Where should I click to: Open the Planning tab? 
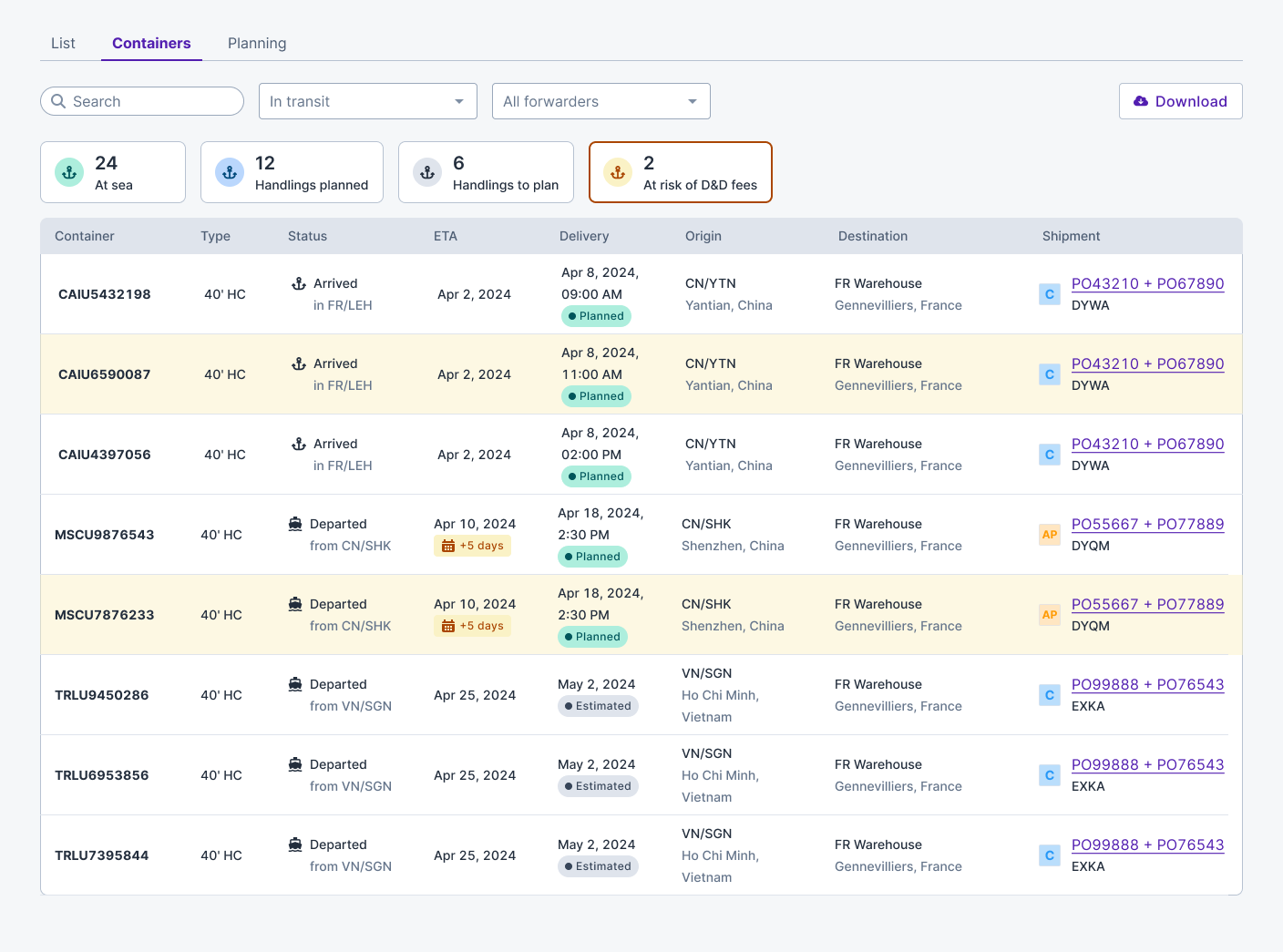pos(257,43)
